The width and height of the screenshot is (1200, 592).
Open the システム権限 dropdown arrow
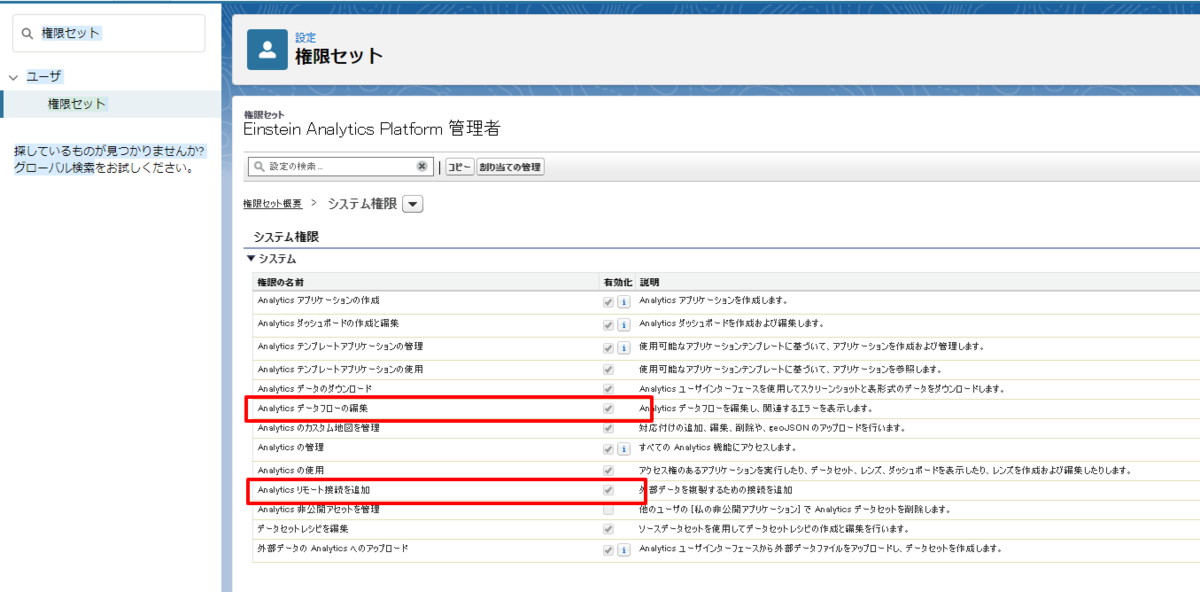pos(413,204)
